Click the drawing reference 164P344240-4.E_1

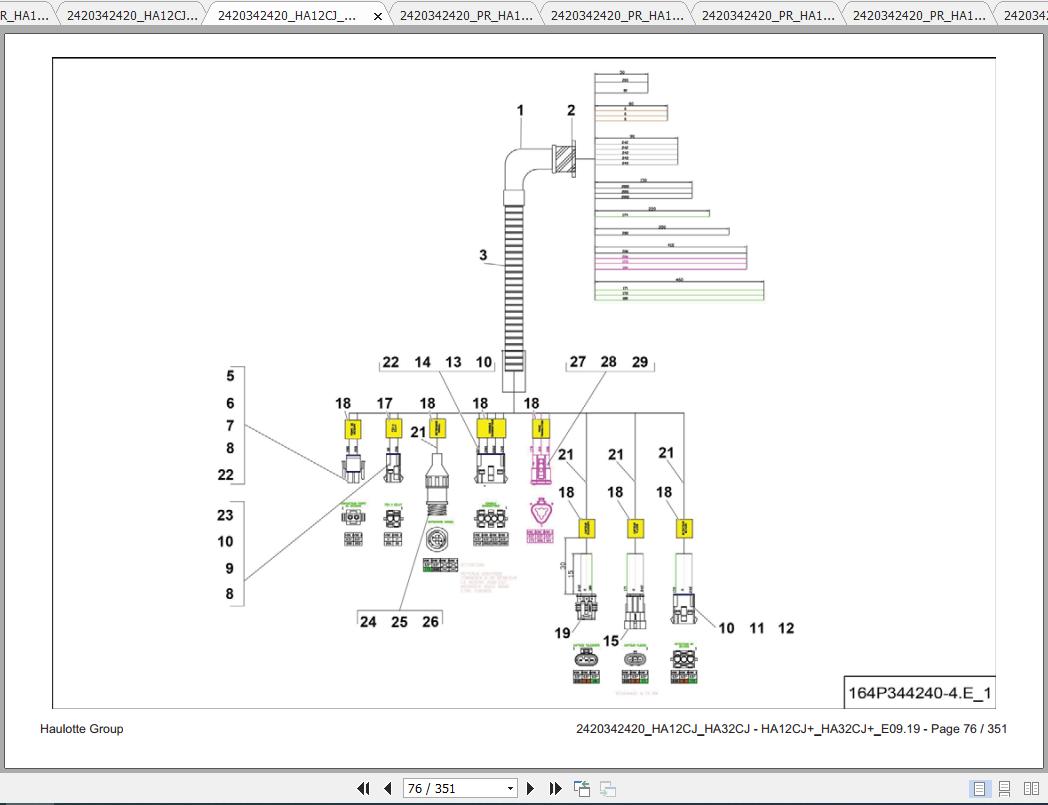(920, 693)
